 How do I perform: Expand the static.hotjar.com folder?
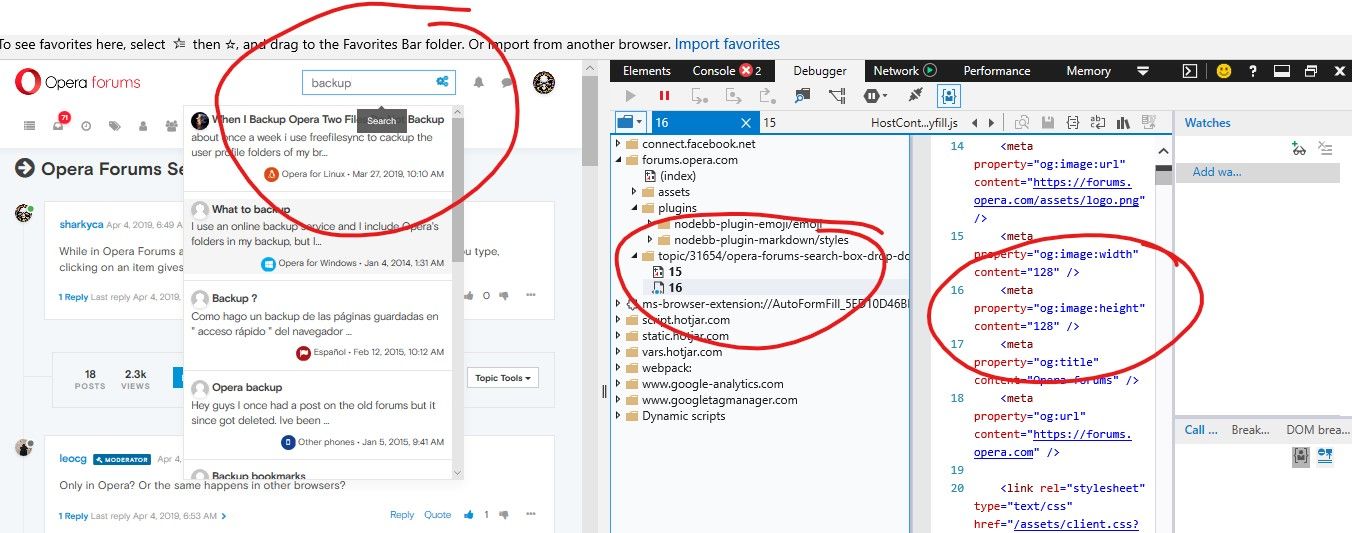618,336
